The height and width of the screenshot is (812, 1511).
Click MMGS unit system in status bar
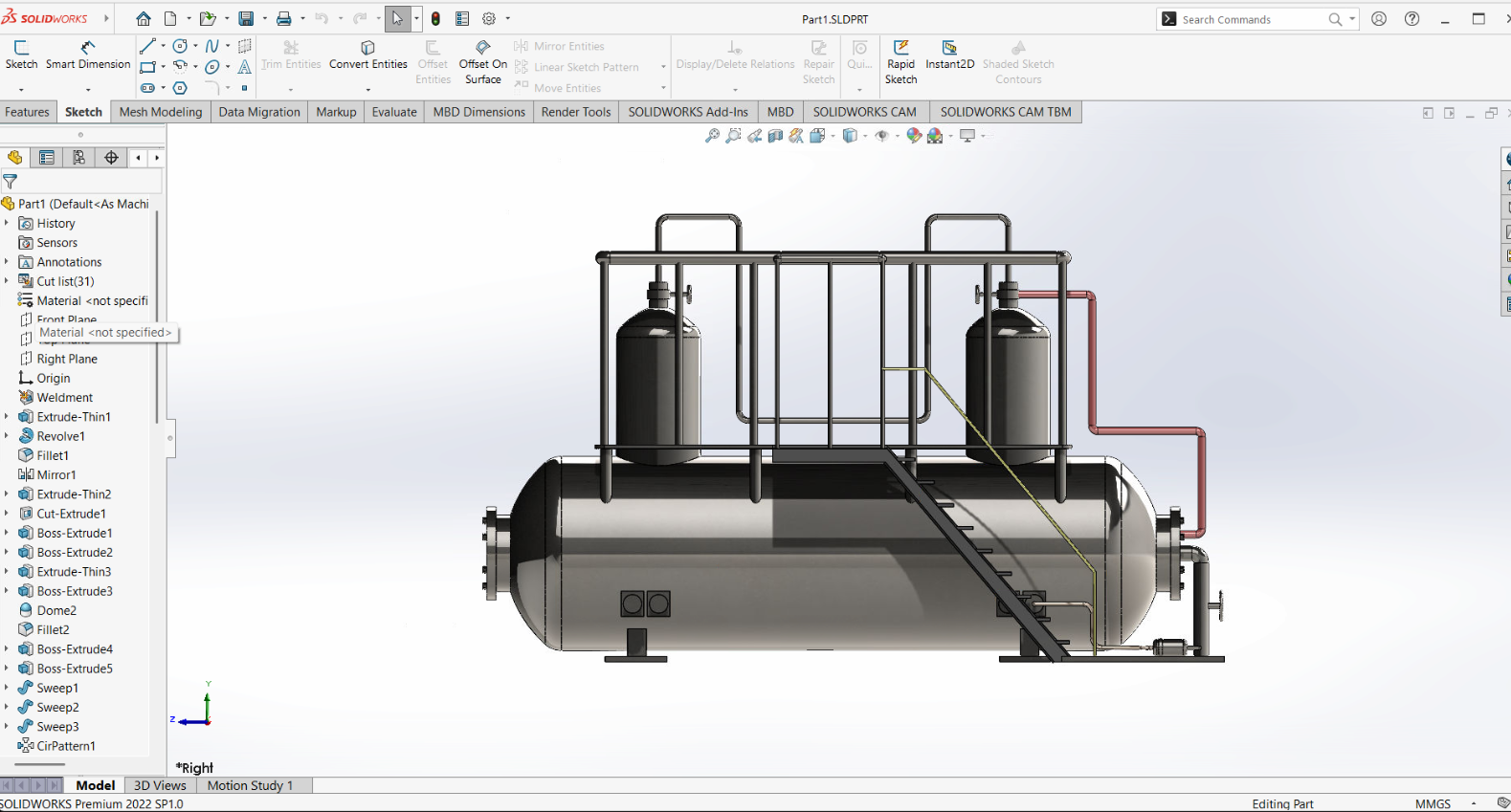pos(1433,803)
